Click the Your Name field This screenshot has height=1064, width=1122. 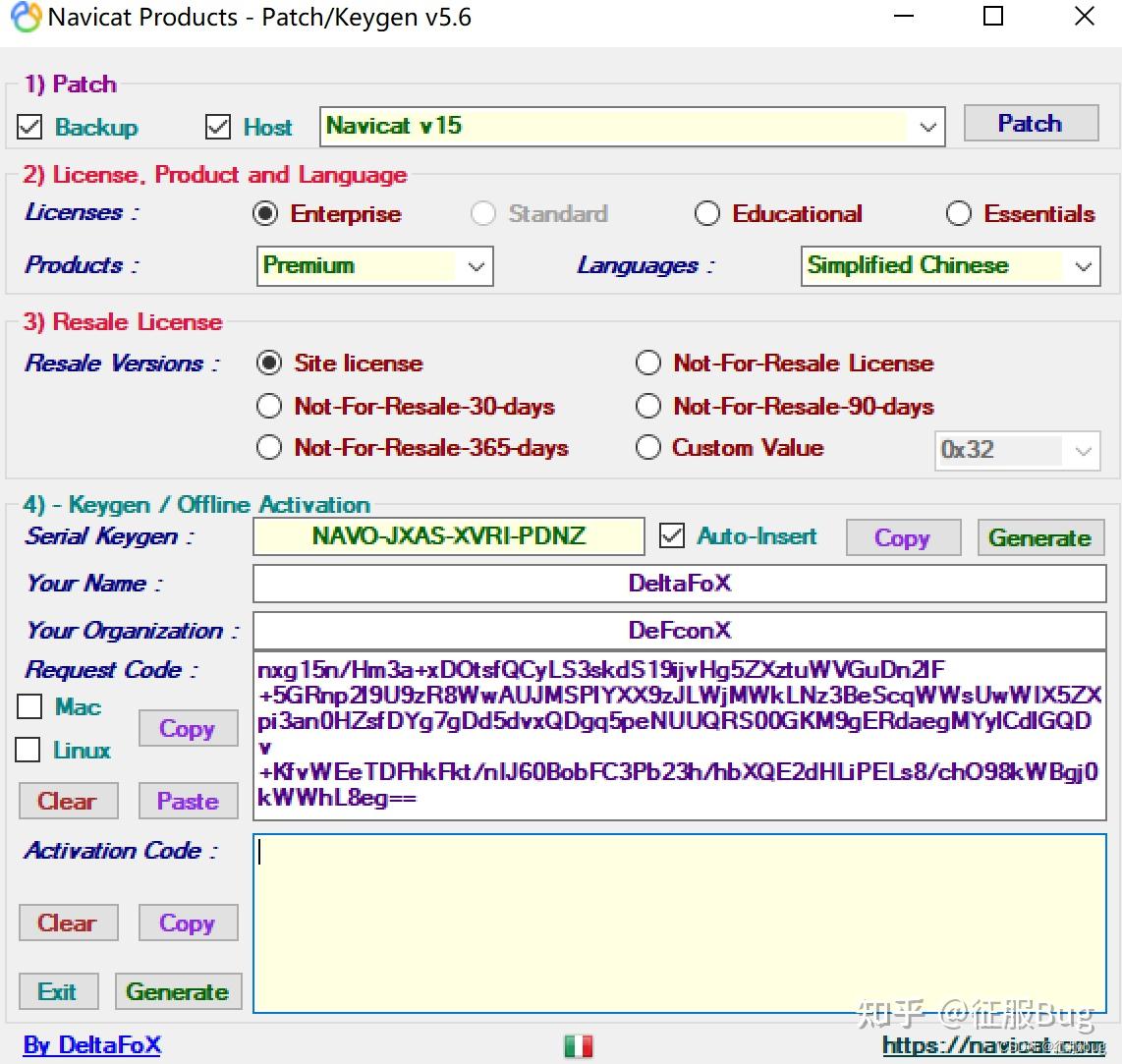point(679,584)
